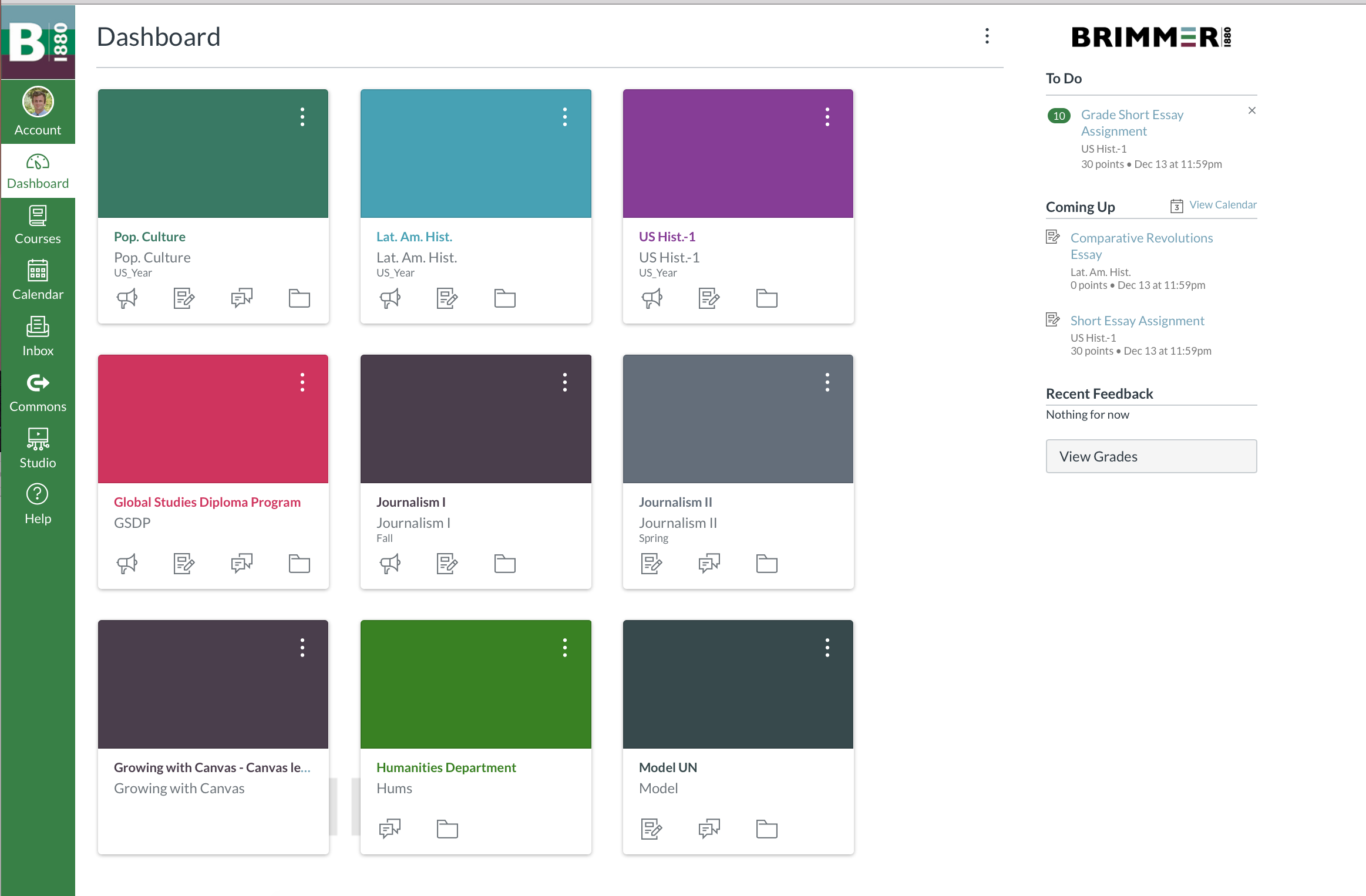Open Lat. Am. Hist. assignments icon
Viewport: 1366px width, 896px height.
[447, 298]
